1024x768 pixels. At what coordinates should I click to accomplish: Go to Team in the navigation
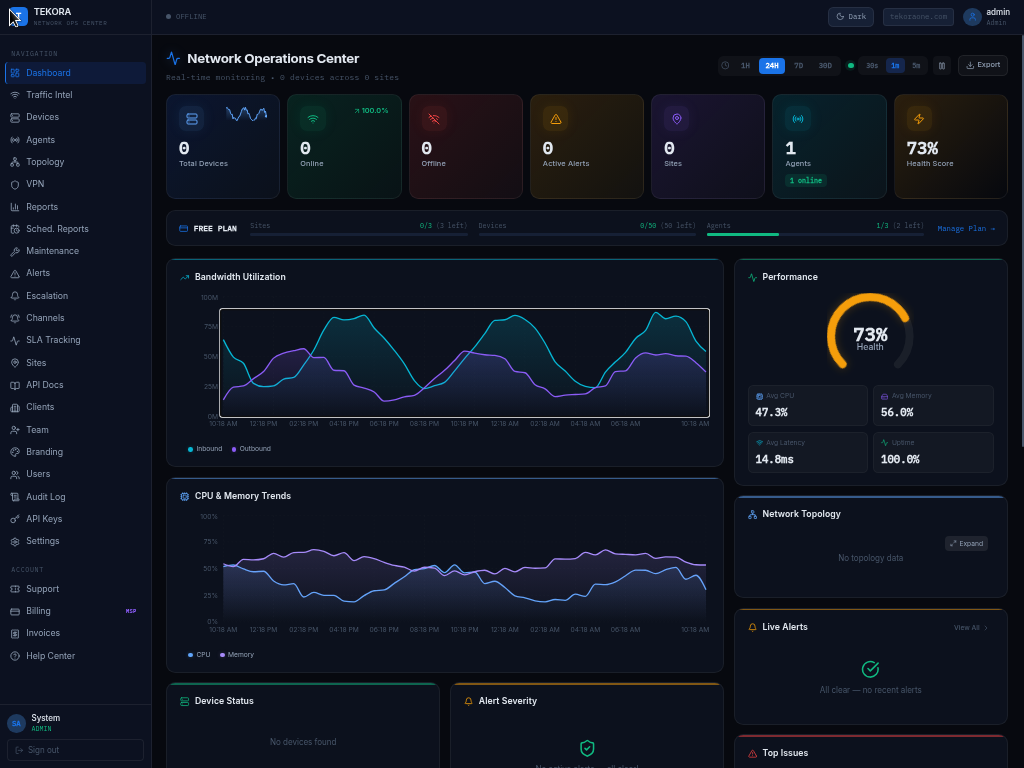75,430
